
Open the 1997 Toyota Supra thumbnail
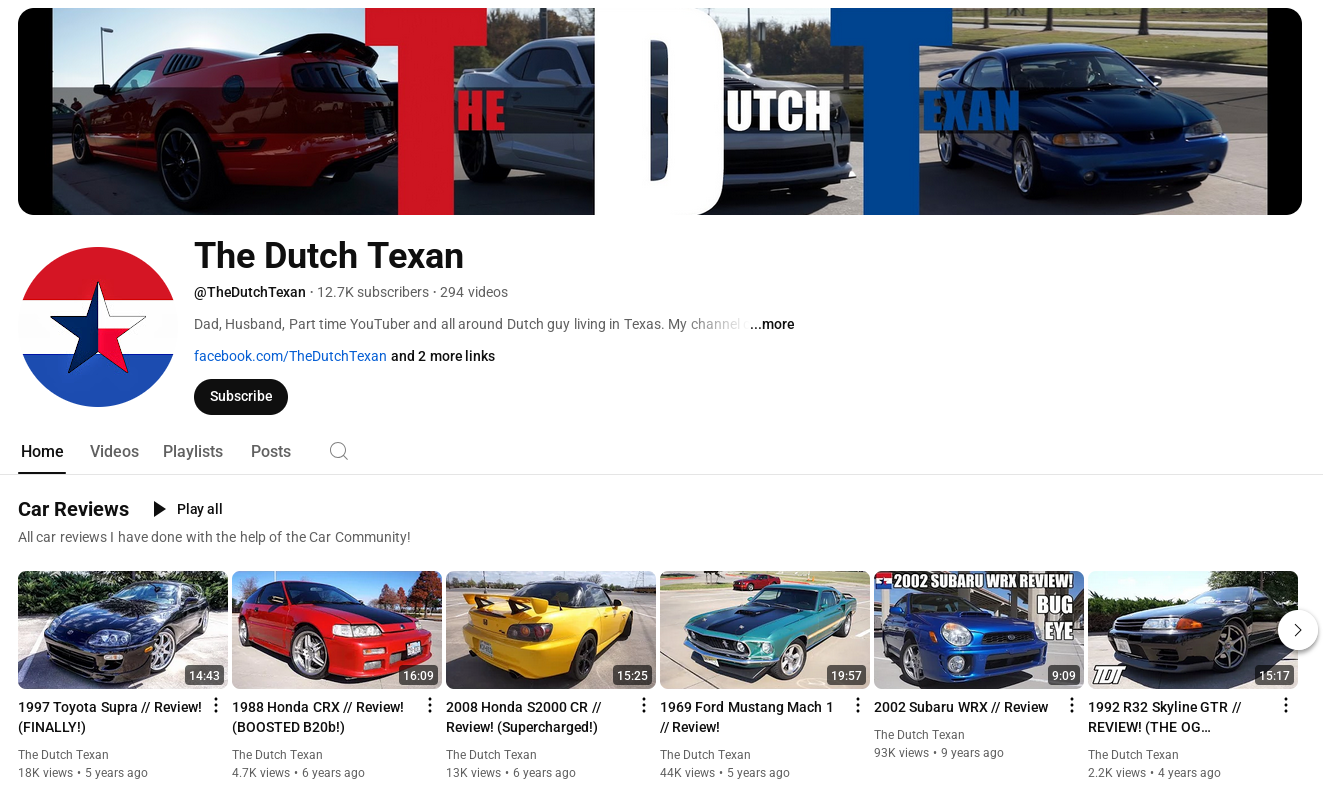point(123,630)
